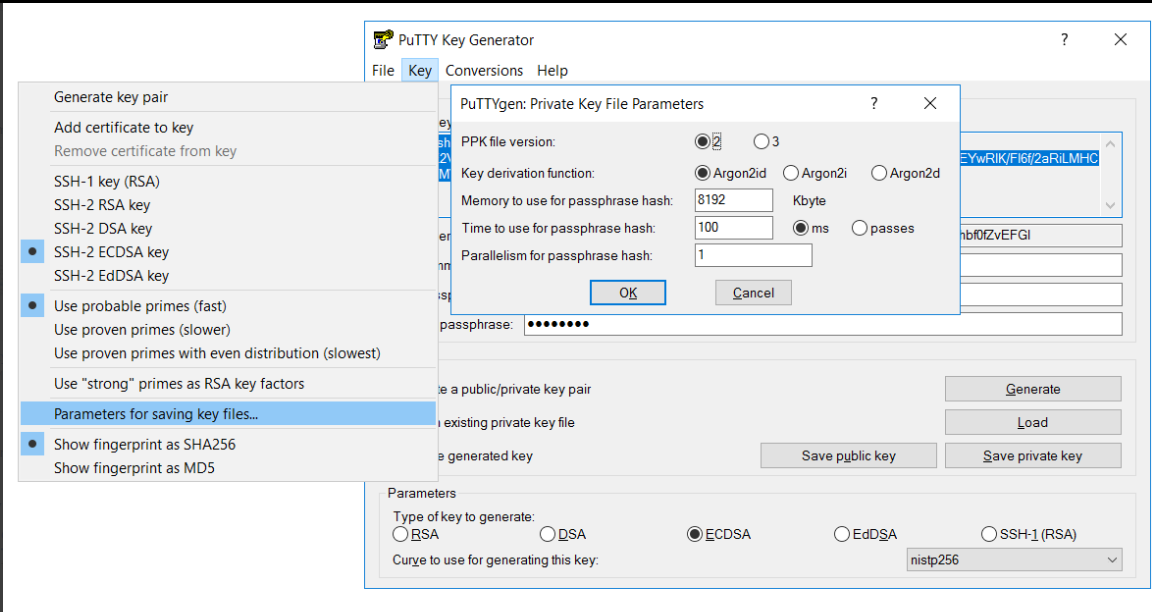
Task: Close the PuTTY Key Generator window
Action: pyautogui.click(x=1120, y=40)
